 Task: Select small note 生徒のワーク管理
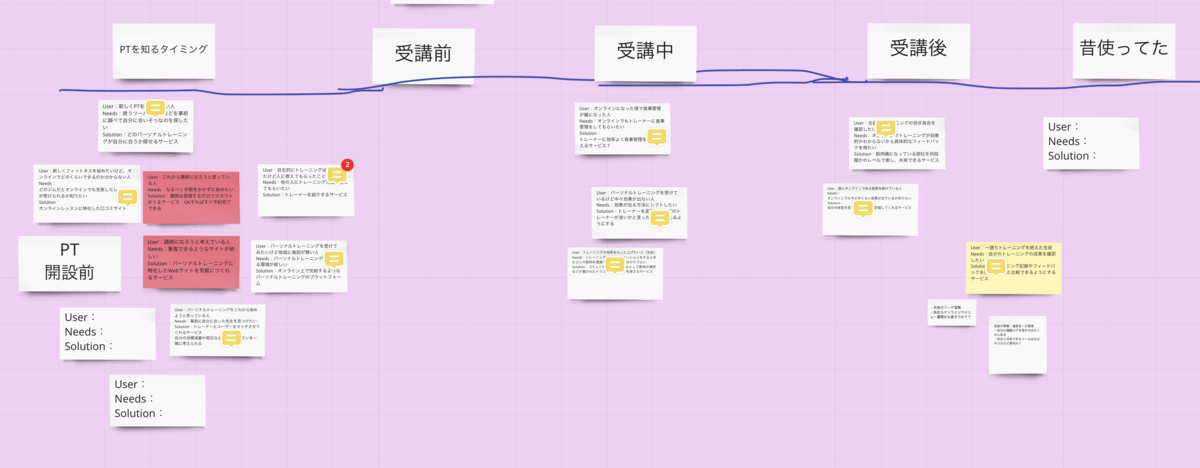click(x=951, y=311)
